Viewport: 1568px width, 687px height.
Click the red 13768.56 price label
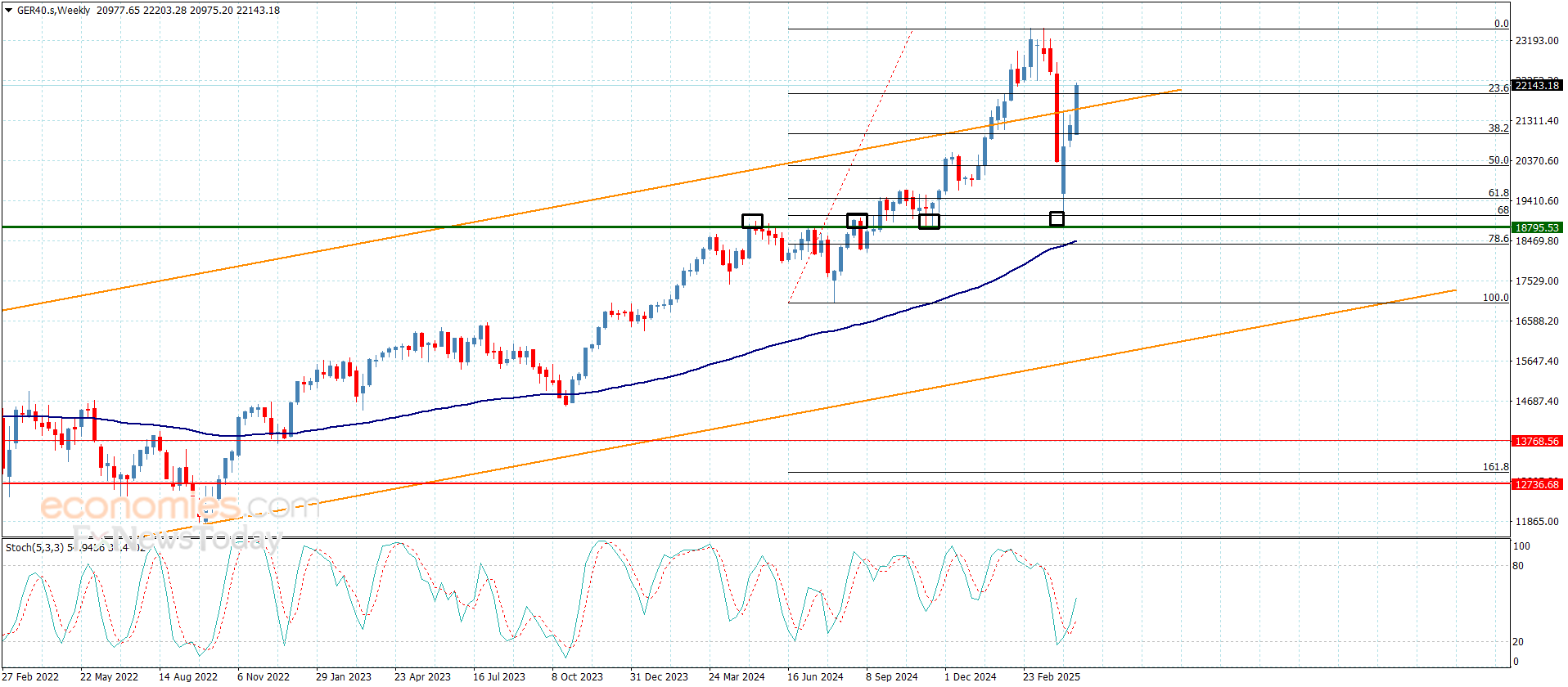[1537, 441]
